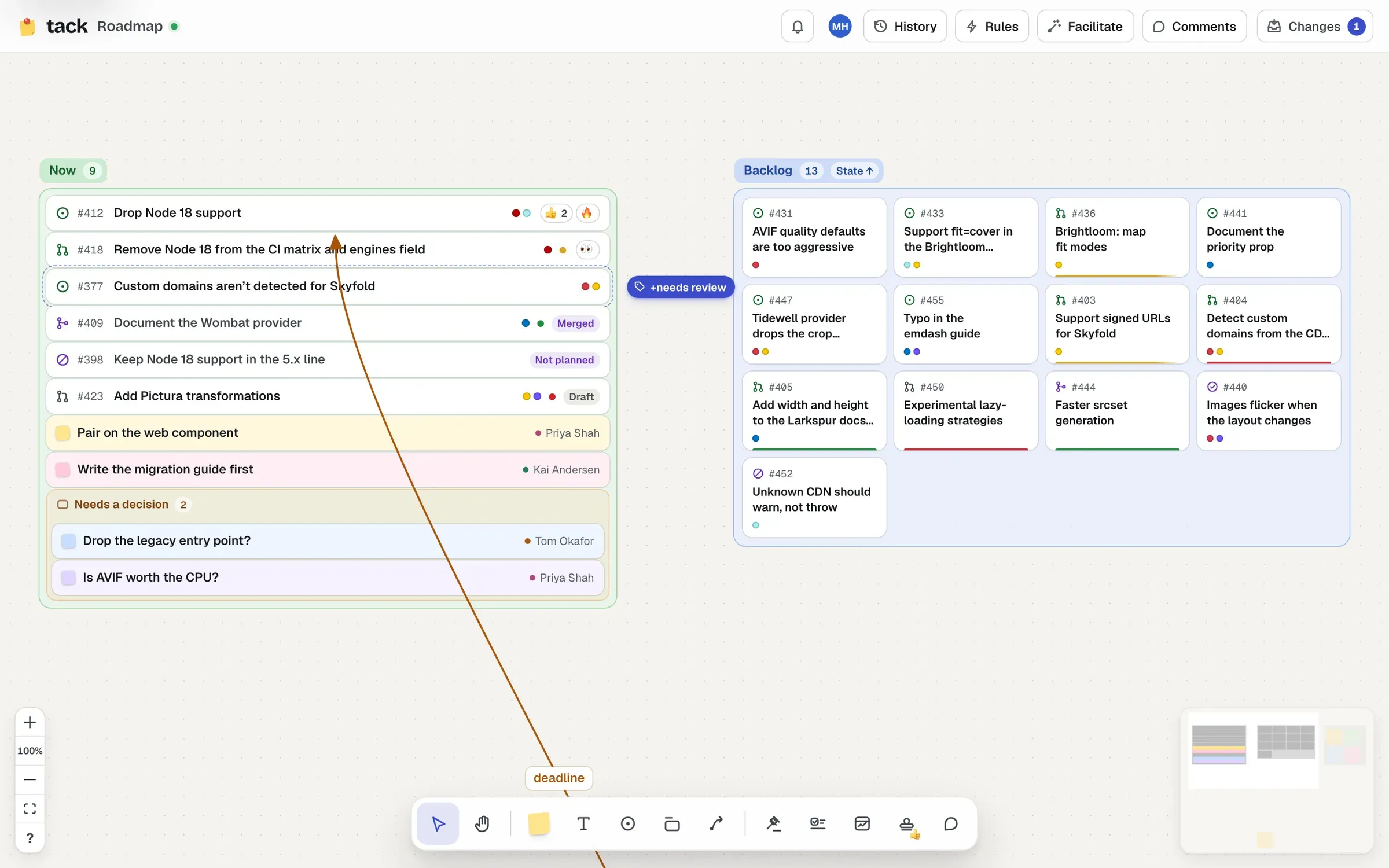Viewport: 1389px width, 868px height.
Task: Open the Merged status on #409
Action: pos(575,323)
